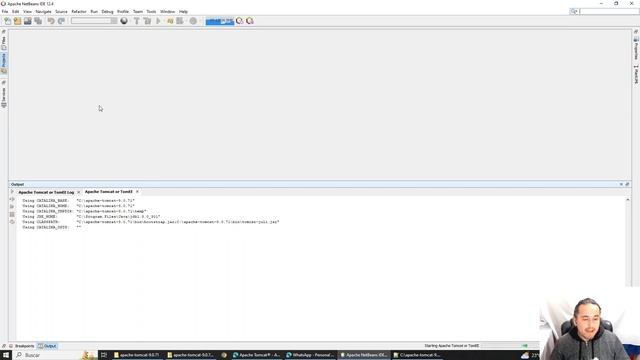This screenshot has width=640, height=360.
Task: Open the Run menu
Action: pos(94,11)
